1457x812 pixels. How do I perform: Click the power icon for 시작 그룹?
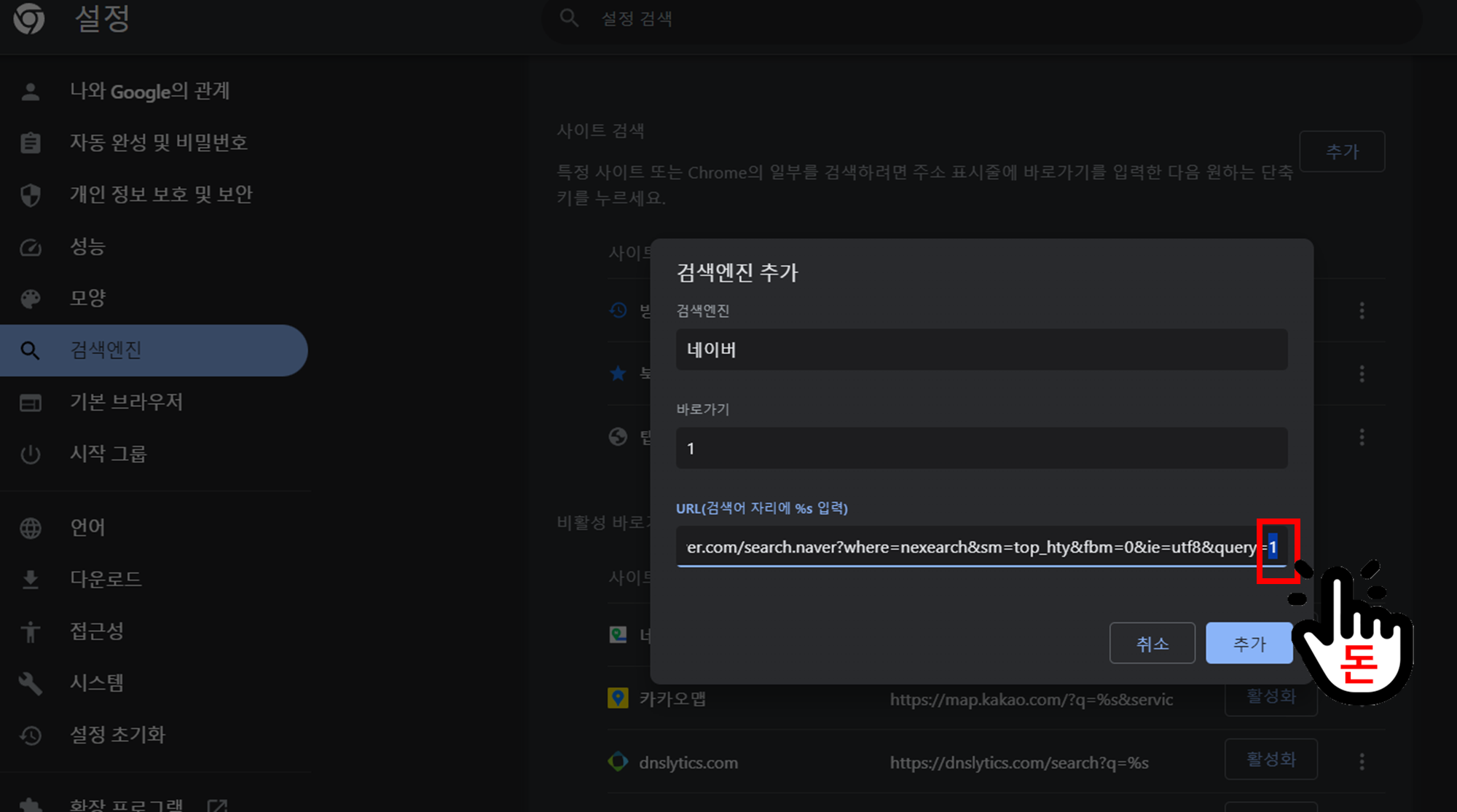pos(31,454)
